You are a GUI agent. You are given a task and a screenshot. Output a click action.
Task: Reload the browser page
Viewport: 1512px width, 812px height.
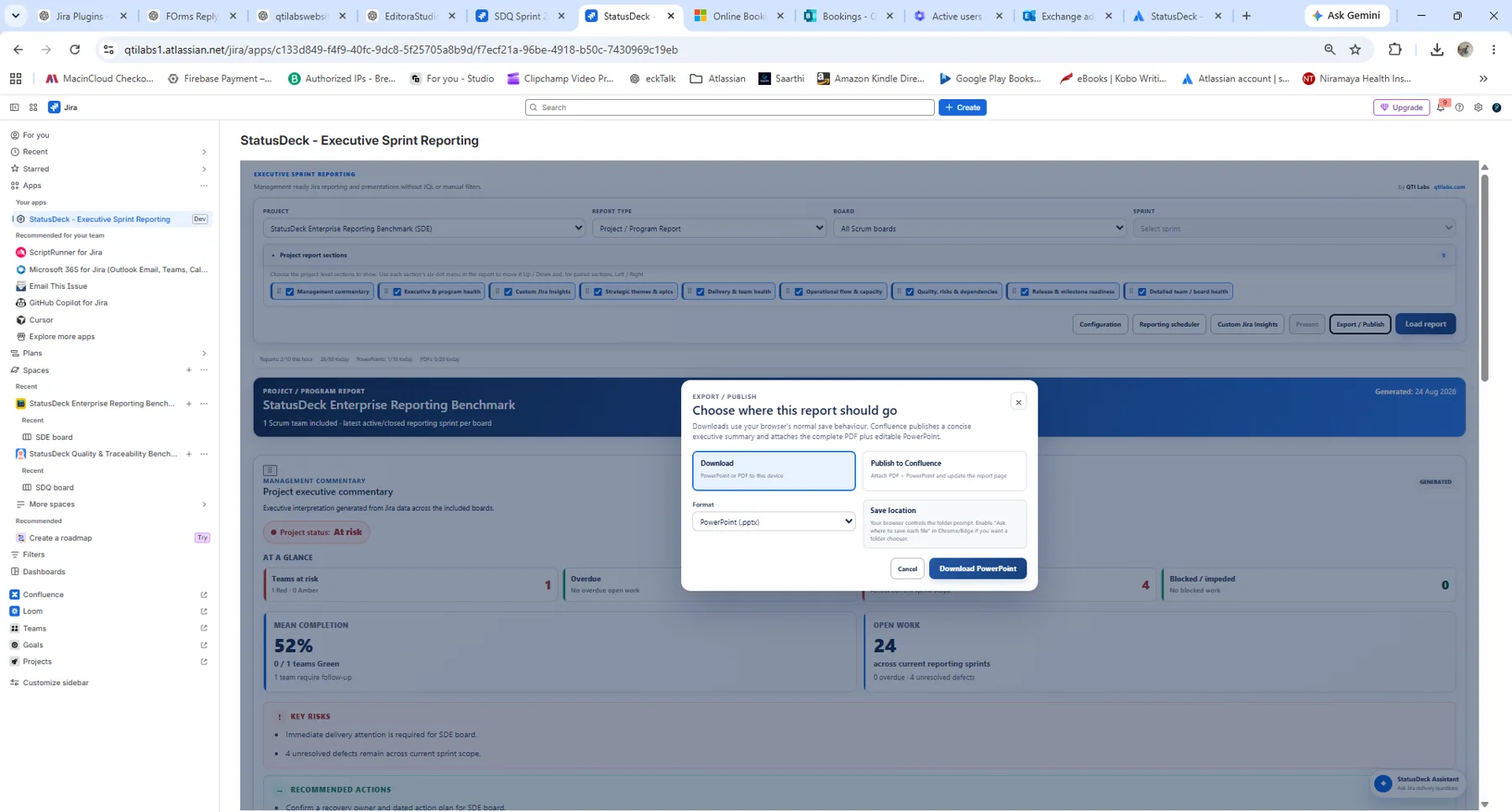[x=75, y=50]
